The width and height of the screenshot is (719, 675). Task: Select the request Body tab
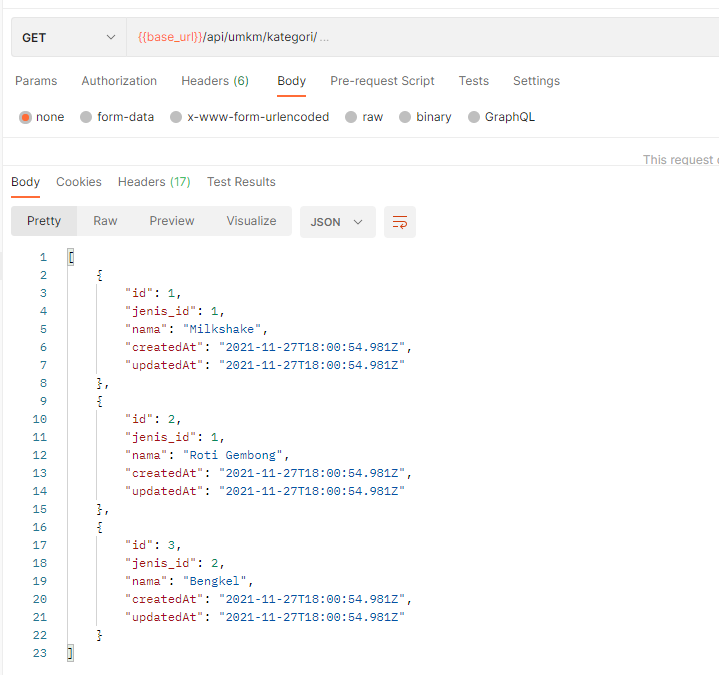(x=292, y=81)
